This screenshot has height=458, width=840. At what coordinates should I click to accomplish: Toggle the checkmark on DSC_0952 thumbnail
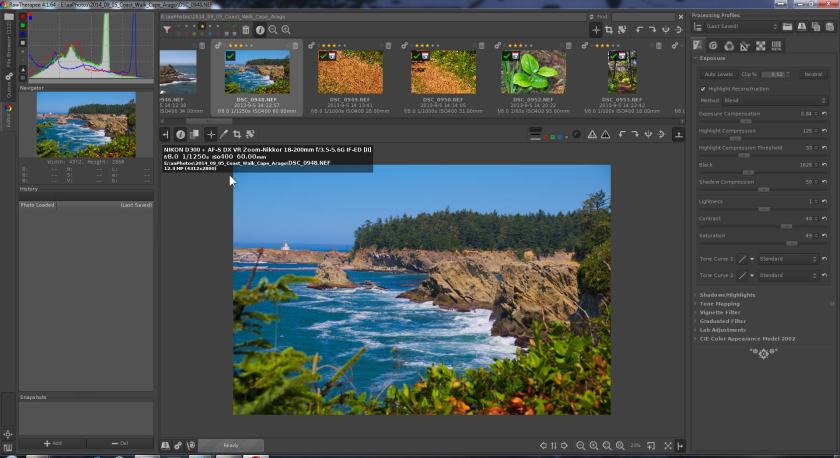pos(507,57)
